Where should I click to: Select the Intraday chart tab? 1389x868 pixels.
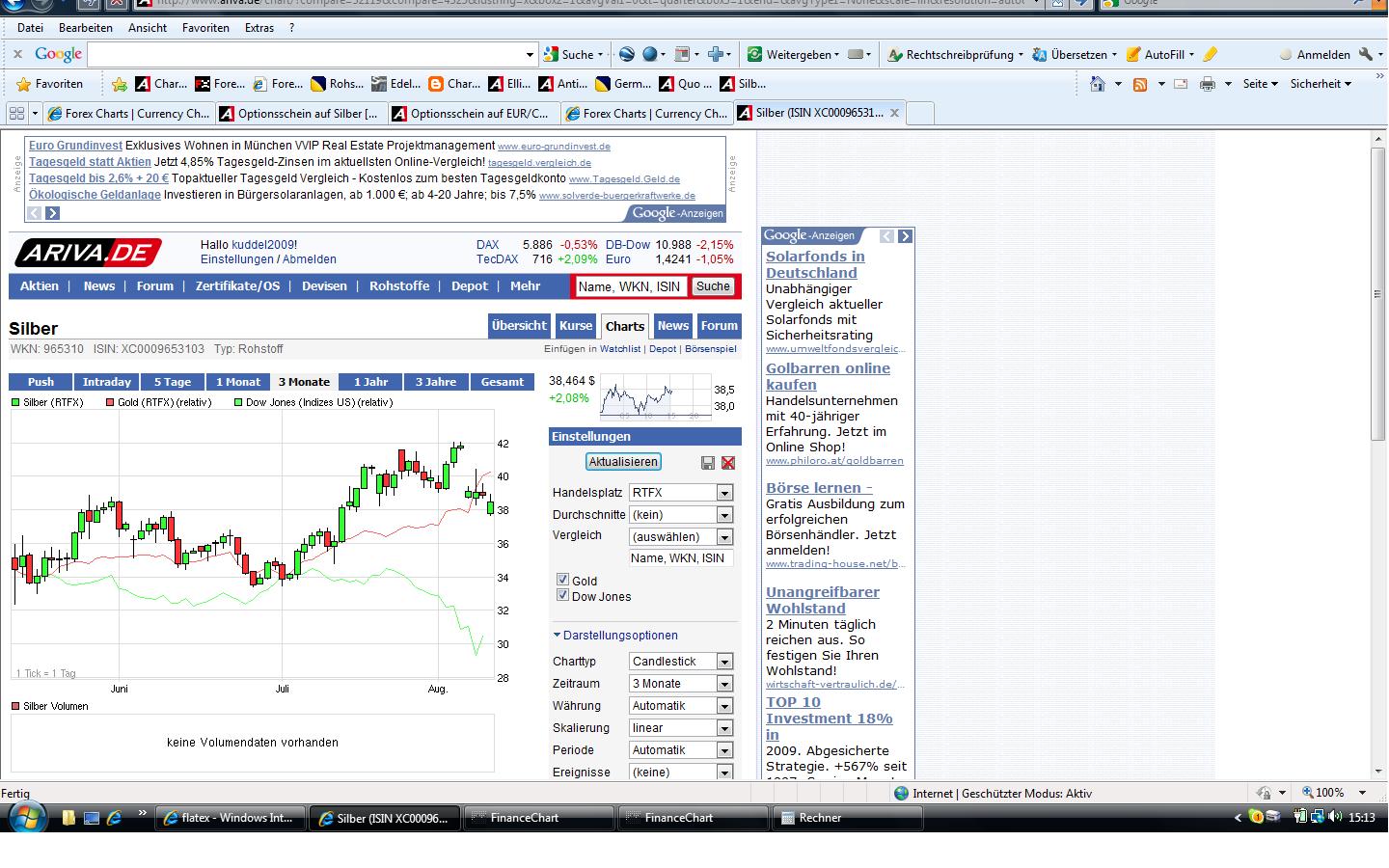pos(107,382)
